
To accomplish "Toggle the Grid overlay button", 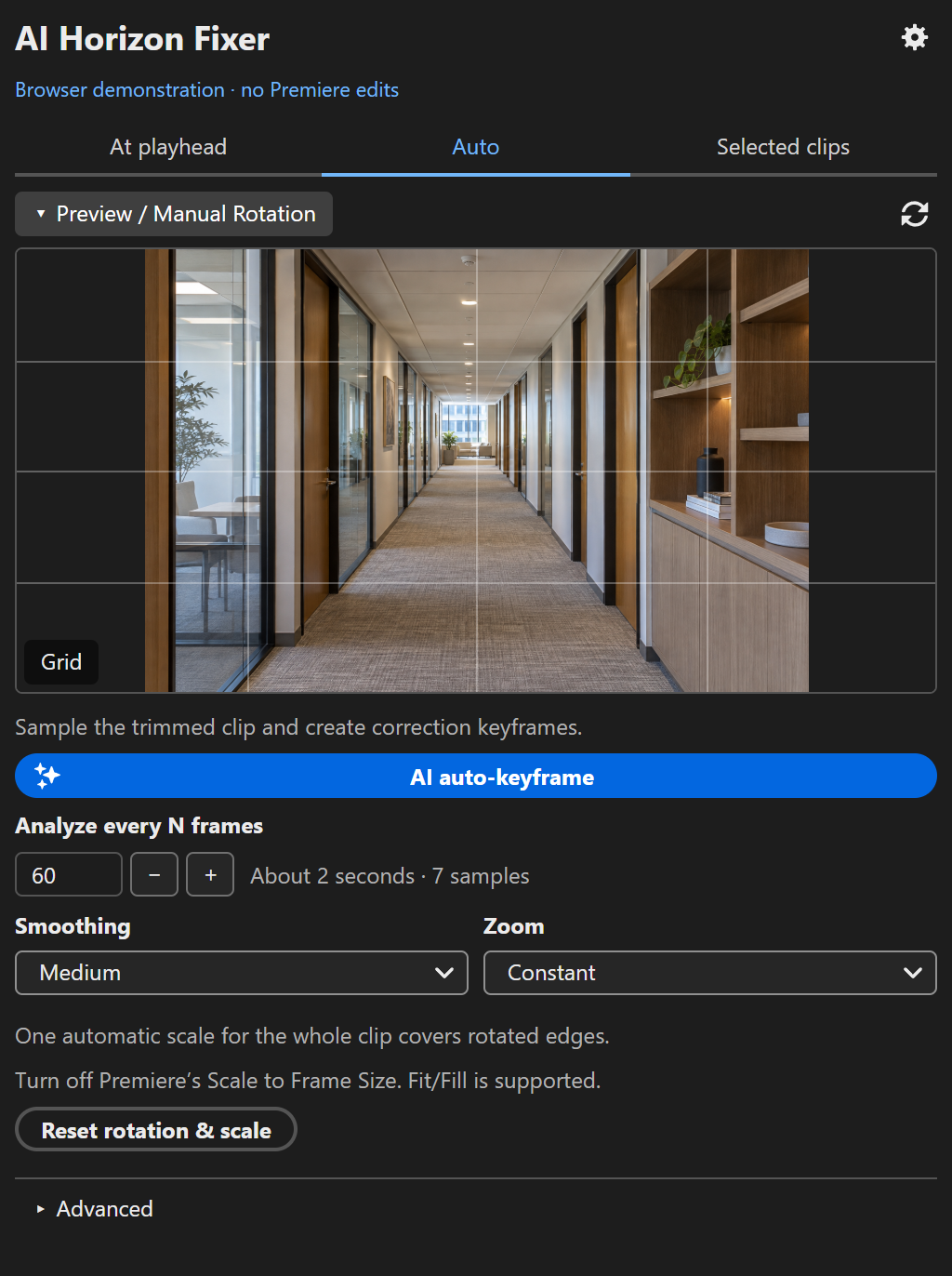I will tap(61, 662).
